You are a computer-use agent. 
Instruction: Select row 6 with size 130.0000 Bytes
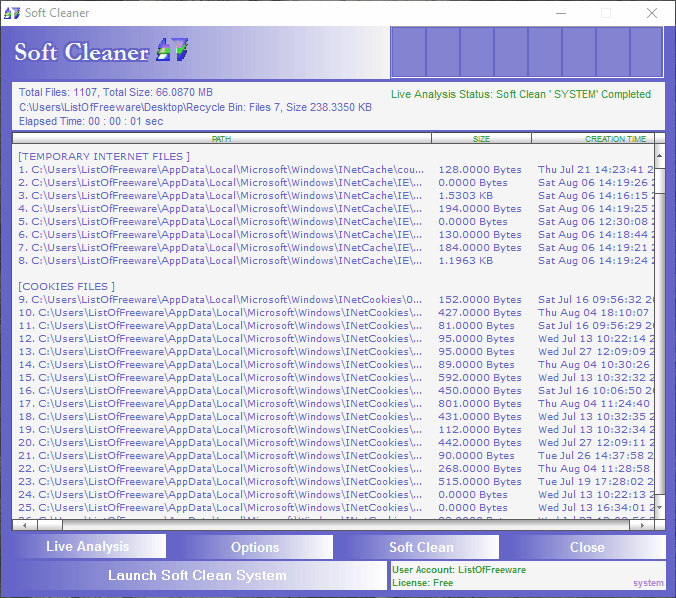pyautogui.click(x=335, y=235)
